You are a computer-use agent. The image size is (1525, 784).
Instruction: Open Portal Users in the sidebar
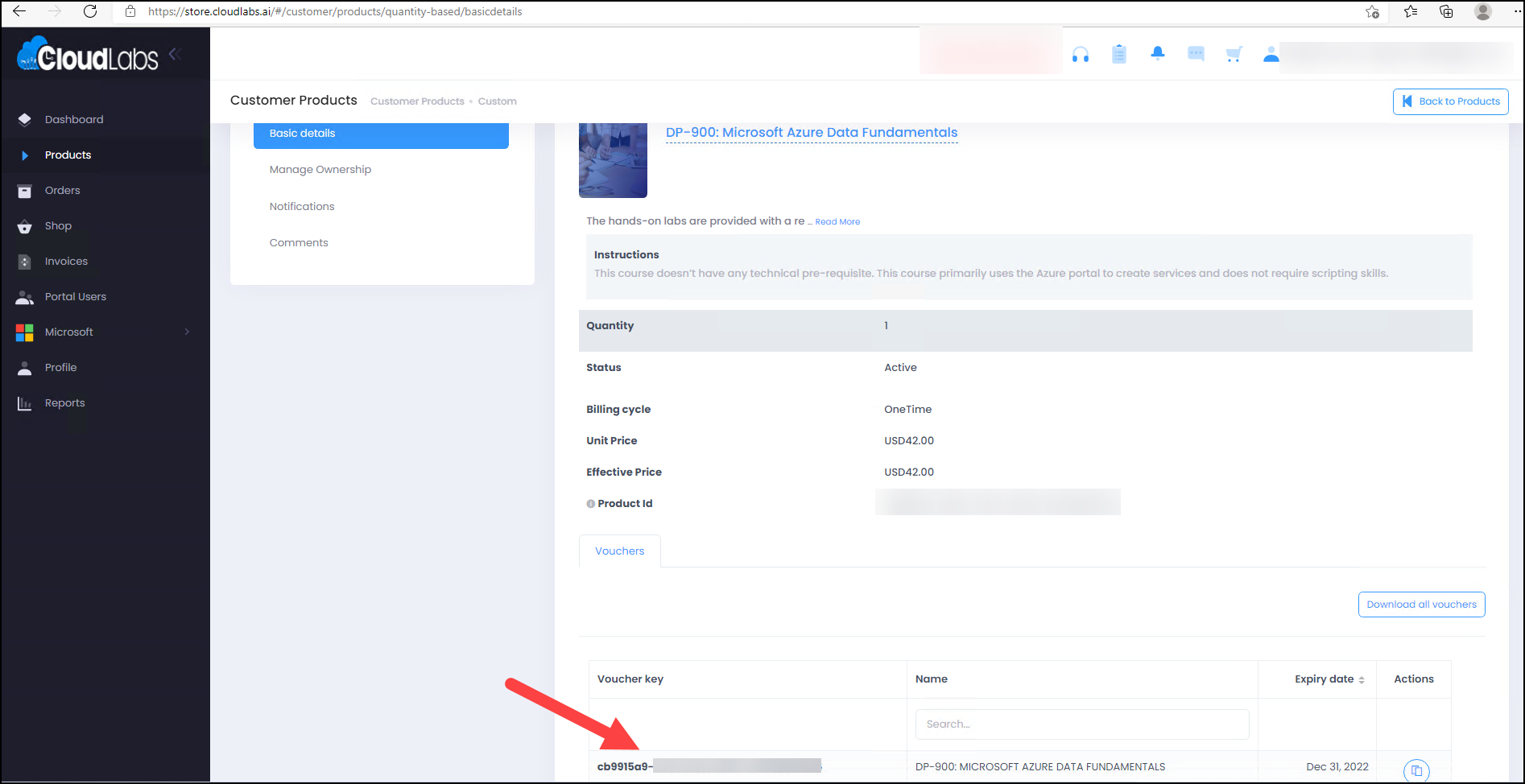(x=75, y=296)
